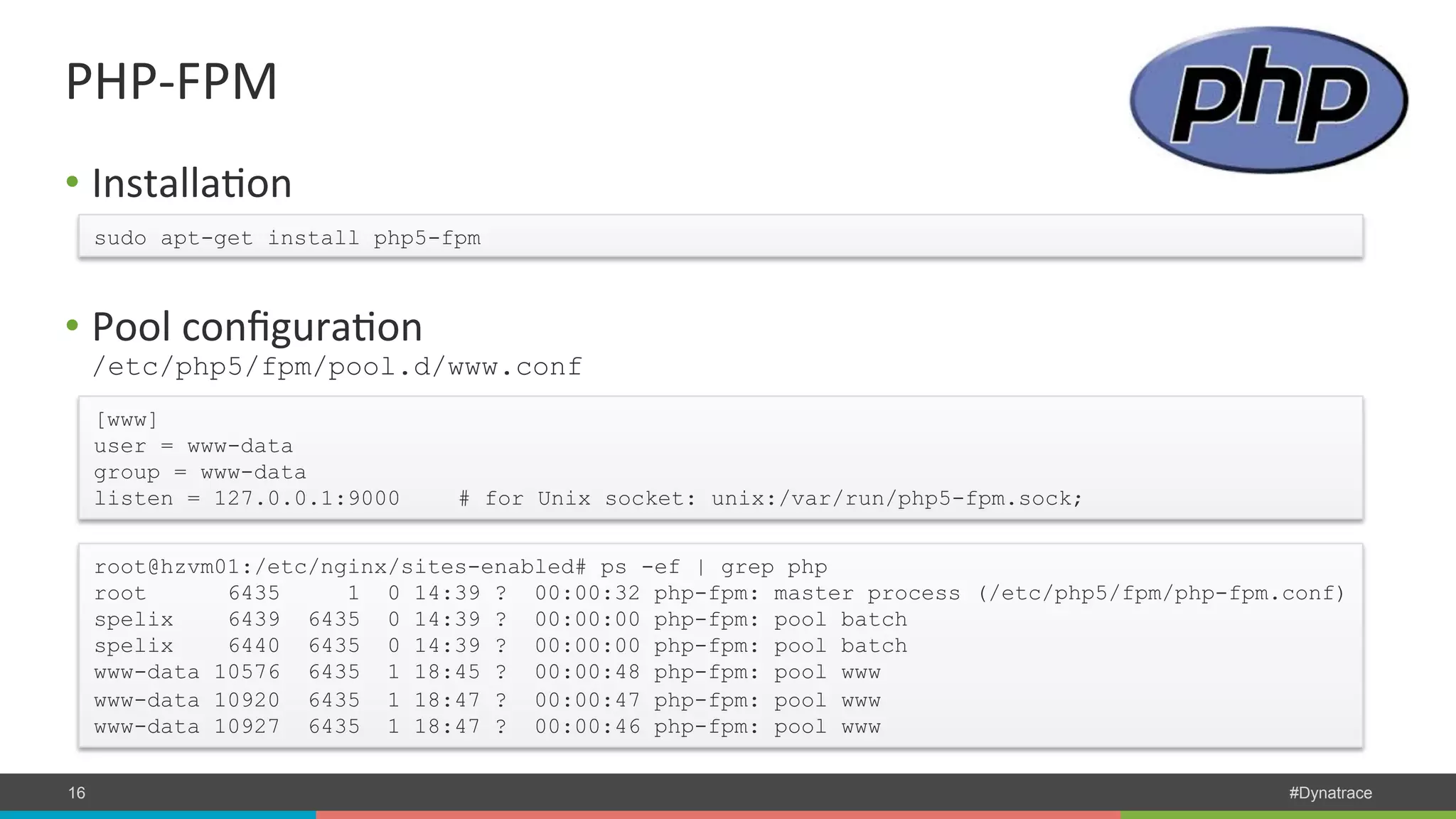Image resolution: width=1456 pixels, height=819 pixels.
Task: Select the master process row with PID 6435
Action: (x=719, y=594)
